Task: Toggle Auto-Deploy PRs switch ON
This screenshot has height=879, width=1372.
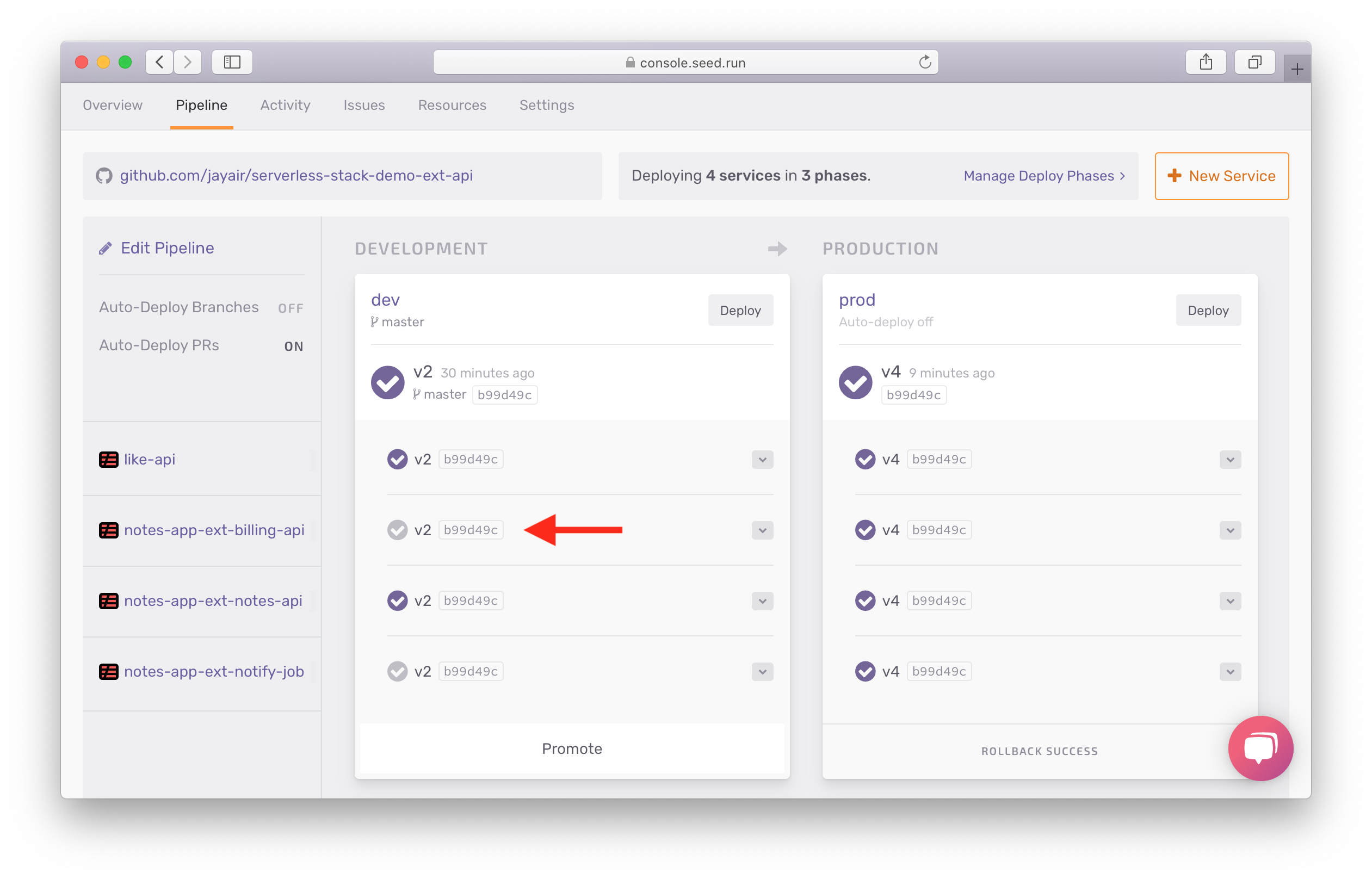Action: (294, 346)
